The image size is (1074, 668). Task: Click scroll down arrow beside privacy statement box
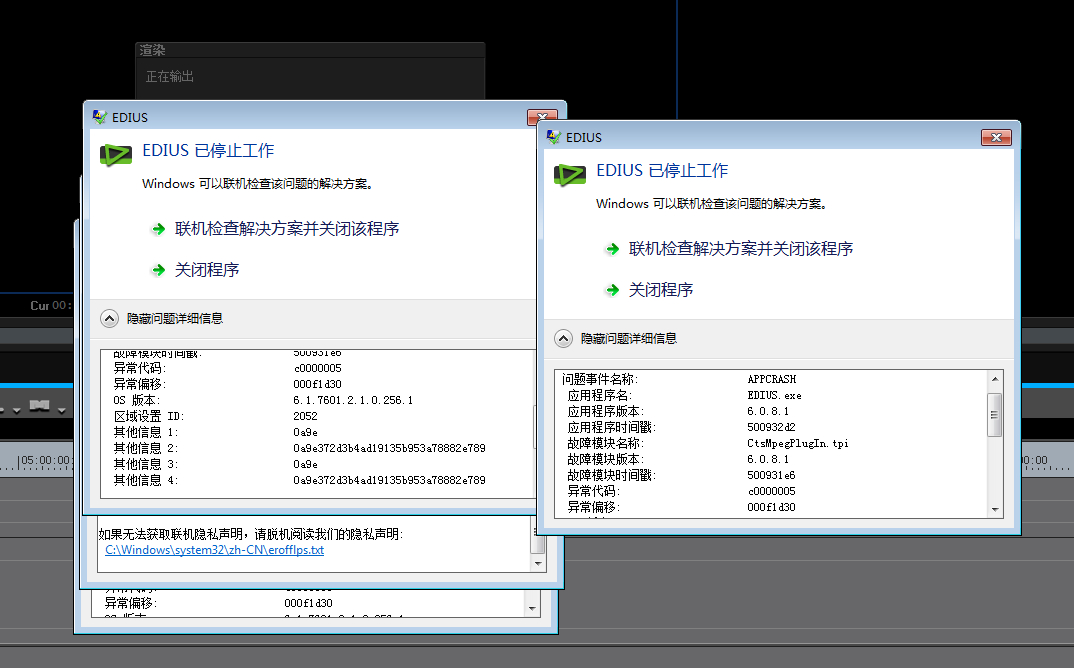538,563
